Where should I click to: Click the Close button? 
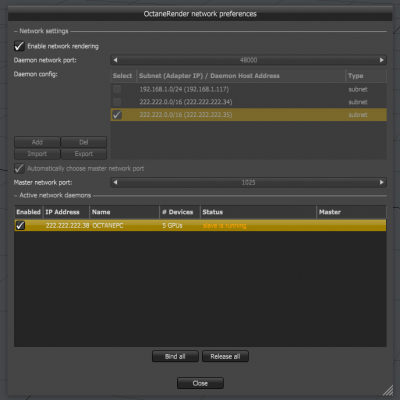click(200, 383)
